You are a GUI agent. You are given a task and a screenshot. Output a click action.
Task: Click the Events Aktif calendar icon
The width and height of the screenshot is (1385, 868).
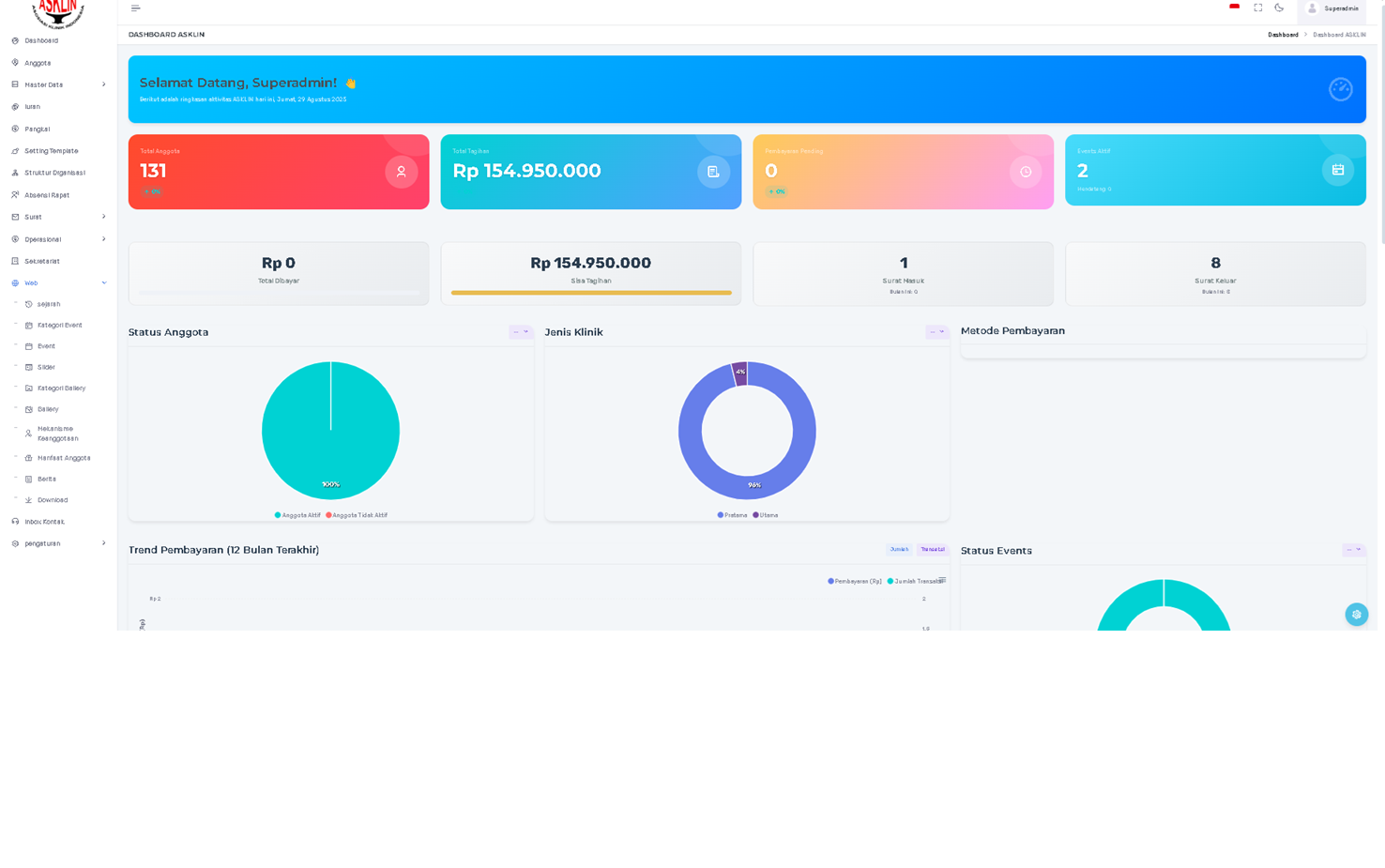click(1338, 170)
